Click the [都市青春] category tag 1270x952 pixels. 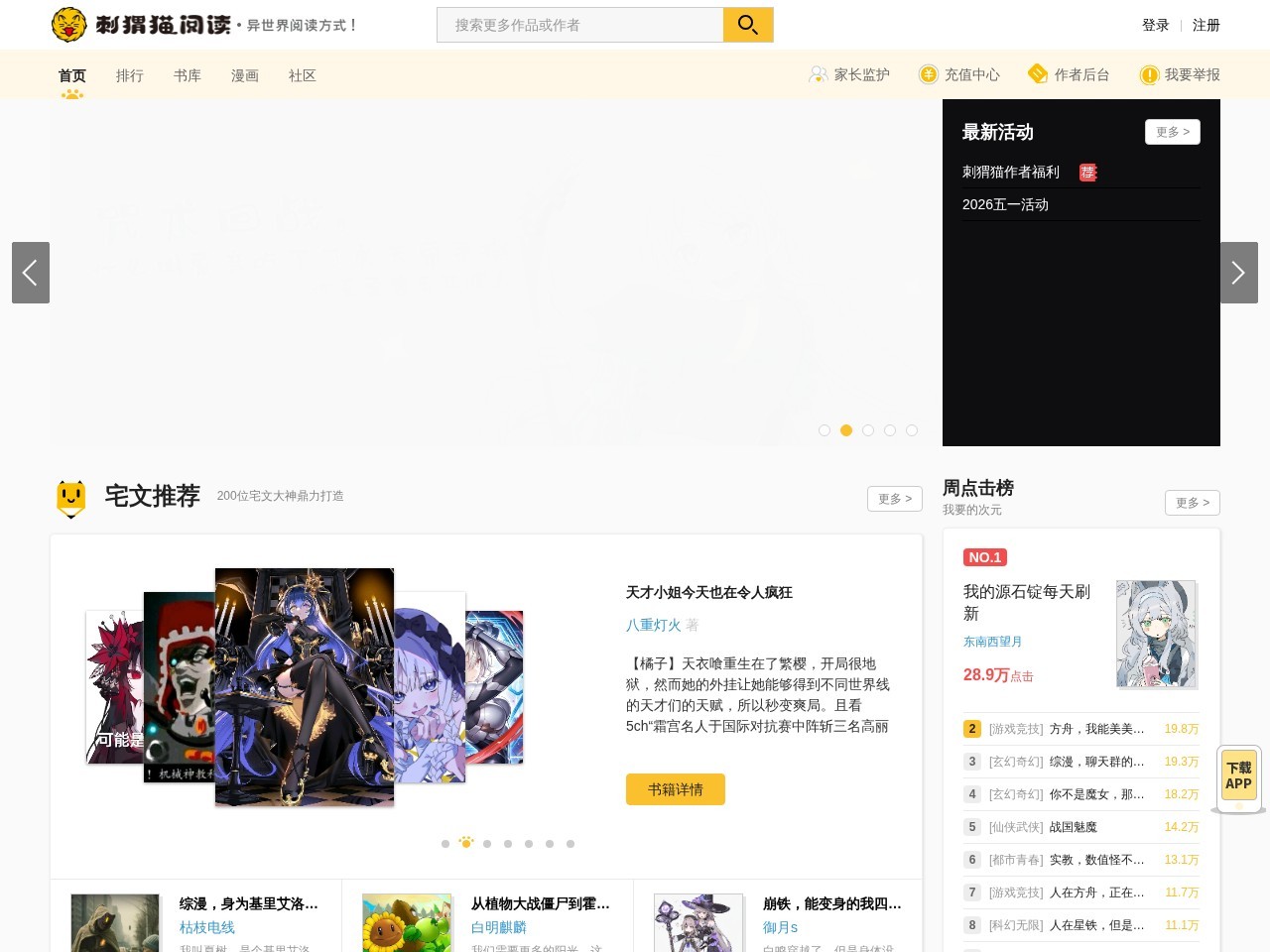[x=1016, y=860]
